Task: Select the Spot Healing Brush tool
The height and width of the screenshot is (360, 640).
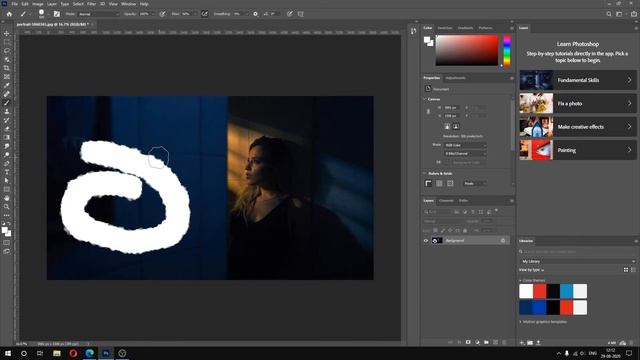Action: point(7,94)
